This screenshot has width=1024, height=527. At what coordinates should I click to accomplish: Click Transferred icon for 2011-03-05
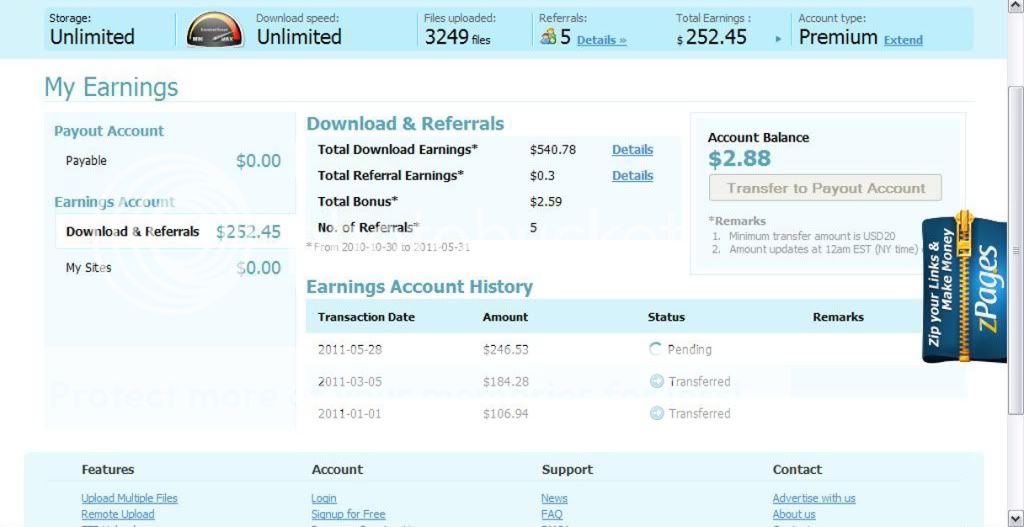tap(656, 381)
